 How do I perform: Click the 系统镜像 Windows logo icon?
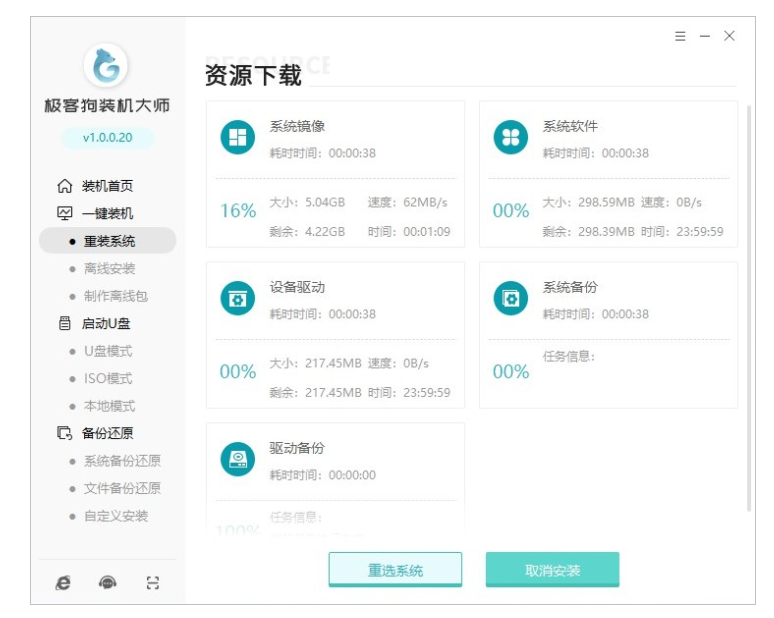tap(237, 137)
